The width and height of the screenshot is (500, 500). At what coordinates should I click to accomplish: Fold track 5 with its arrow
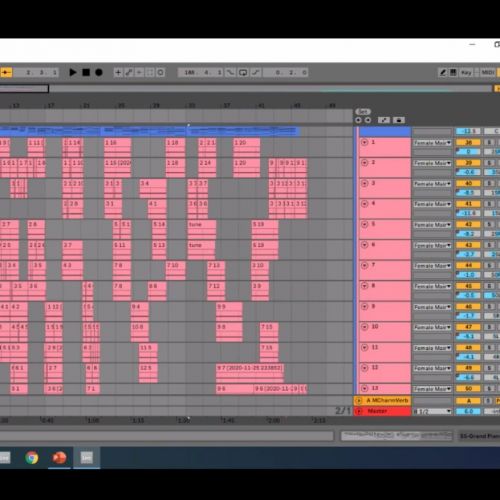coord(364,224)
